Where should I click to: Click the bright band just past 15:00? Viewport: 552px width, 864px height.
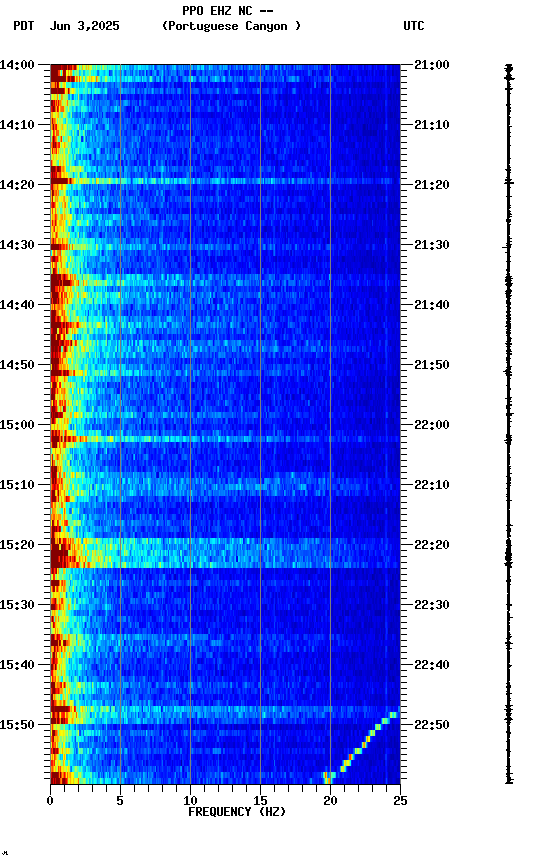225,439
